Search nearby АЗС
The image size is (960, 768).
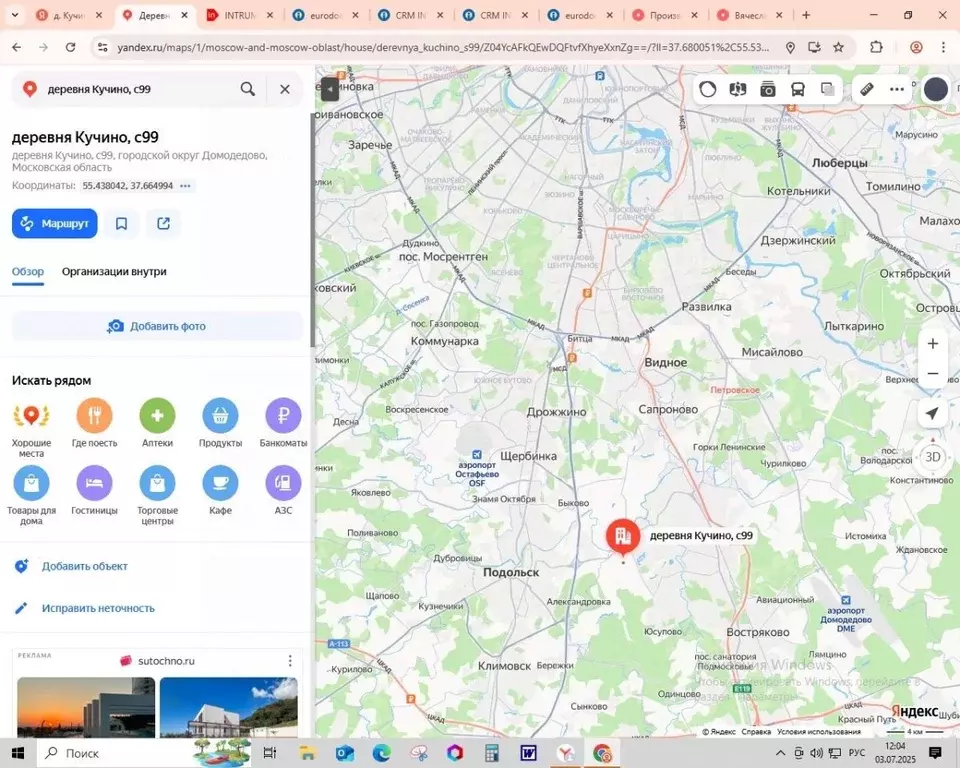283,490
